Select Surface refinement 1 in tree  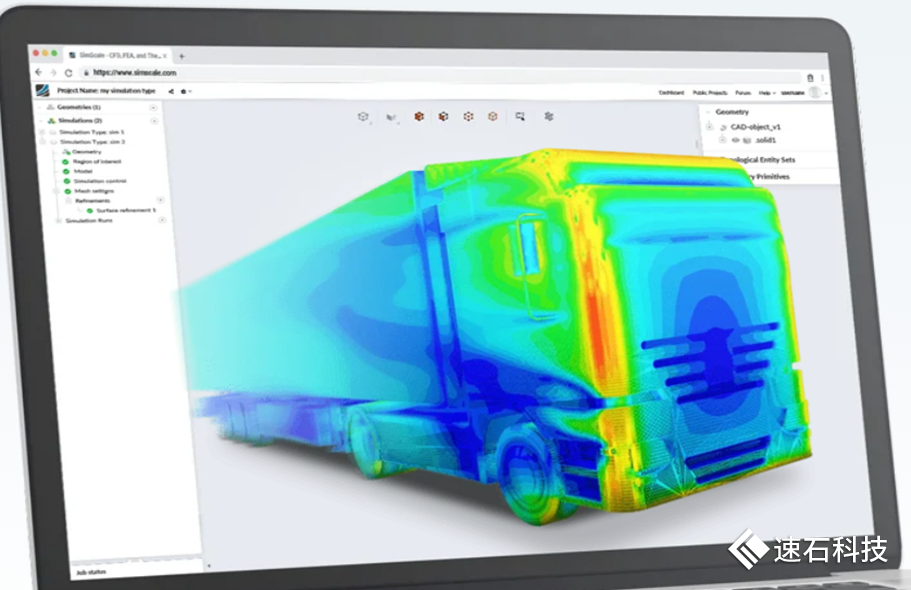(125, 210)
